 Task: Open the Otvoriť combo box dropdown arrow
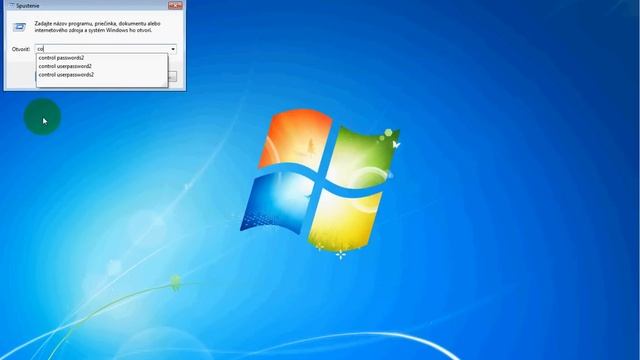[x=173, y=49]
